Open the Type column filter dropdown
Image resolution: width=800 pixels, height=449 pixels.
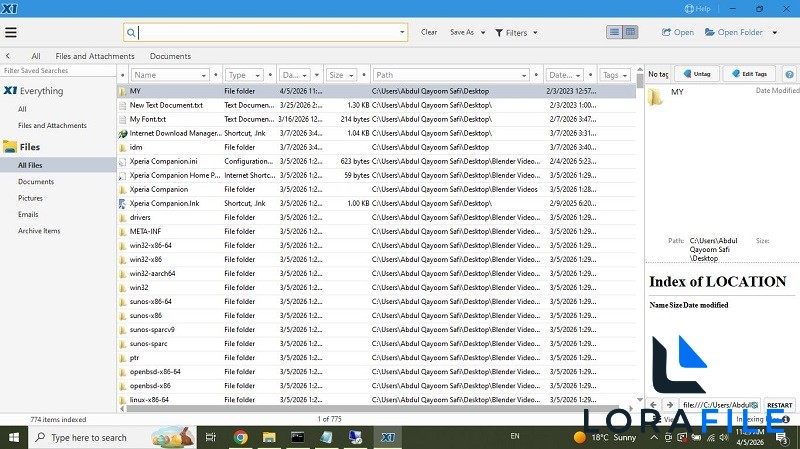pos(258,76)
